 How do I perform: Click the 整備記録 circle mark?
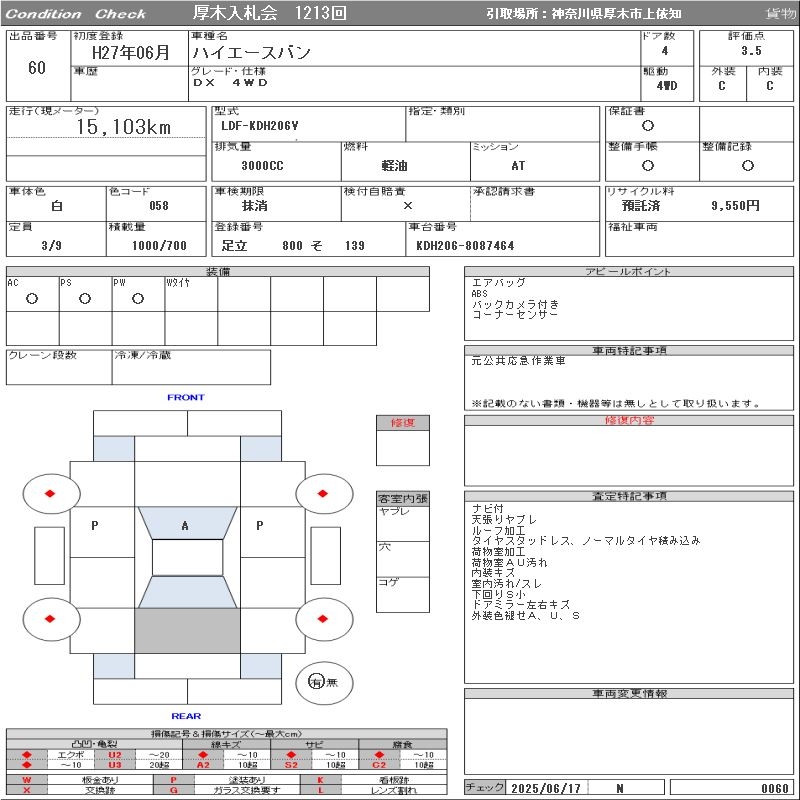point(748,165)
